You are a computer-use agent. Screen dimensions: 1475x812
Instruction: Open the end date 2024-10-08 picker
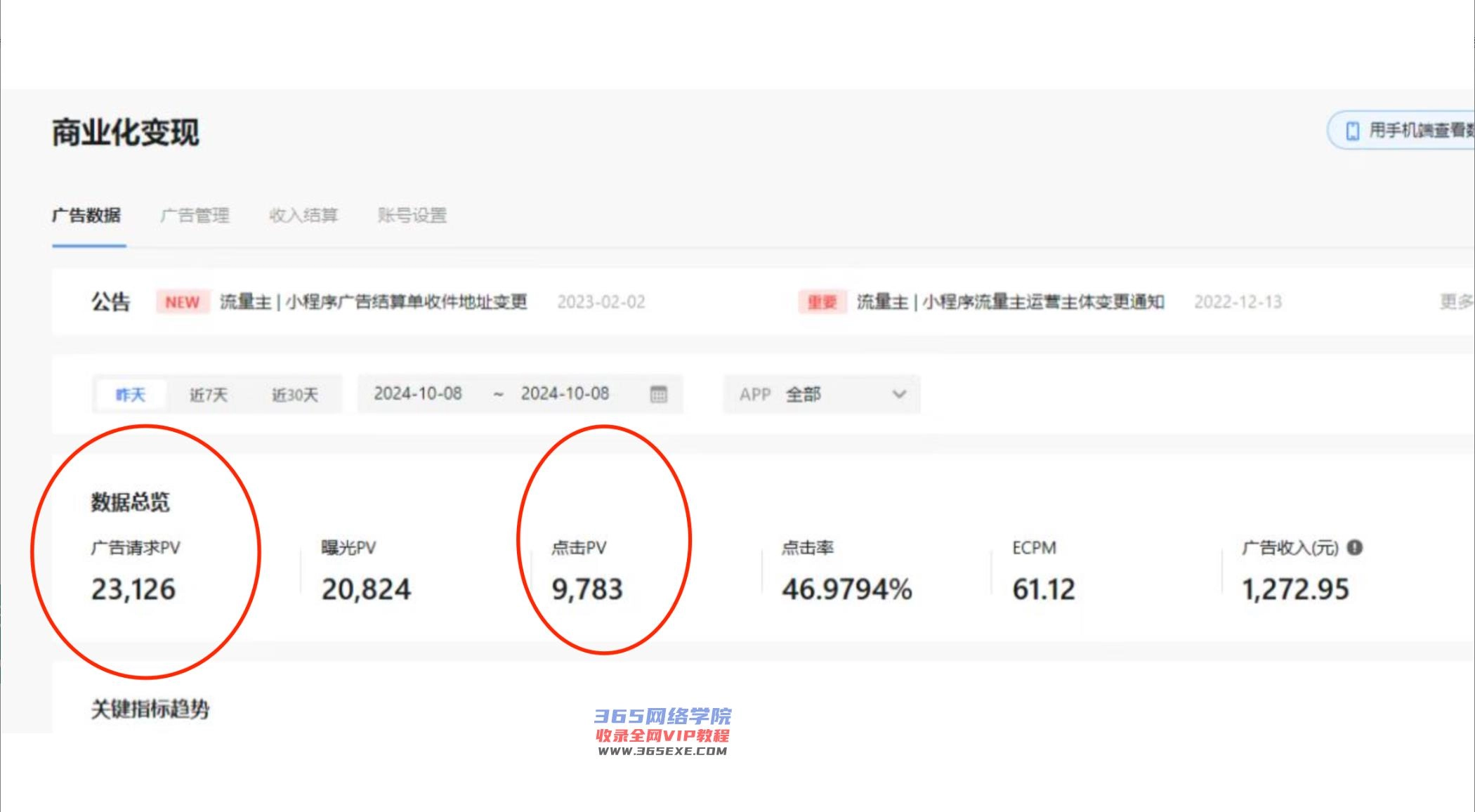565,394
